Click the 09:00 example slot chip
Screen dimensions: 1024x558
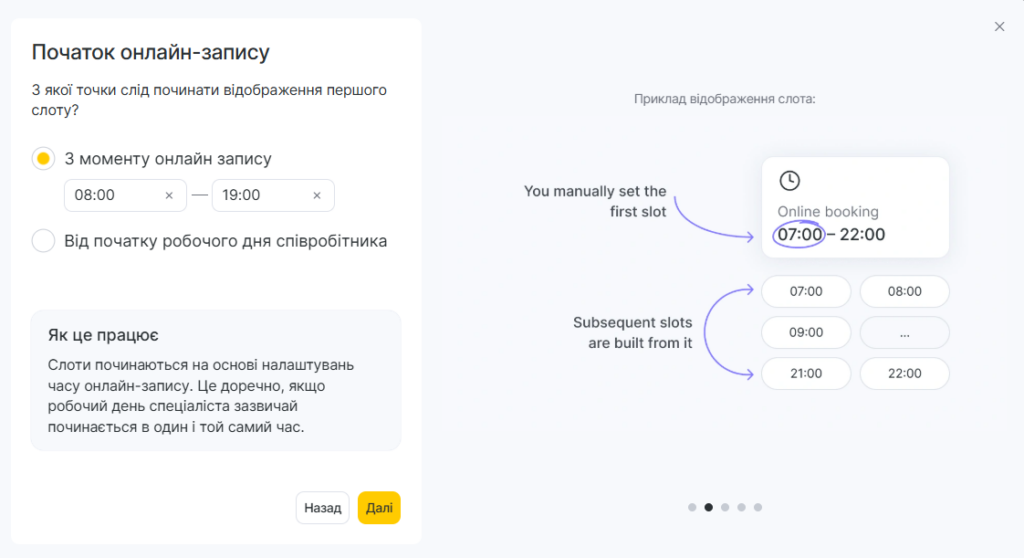pyautogui.click(x=806, y=333)
